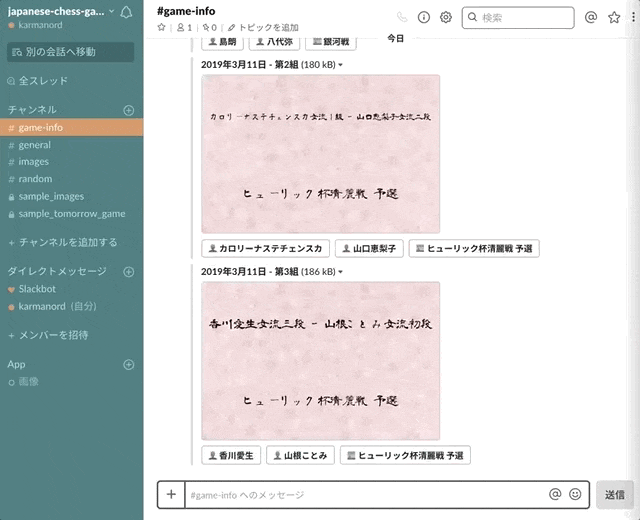Show mentions with the @ header icon
The height and width of the screenshot is (520, 640).
[x=591, y=17]
